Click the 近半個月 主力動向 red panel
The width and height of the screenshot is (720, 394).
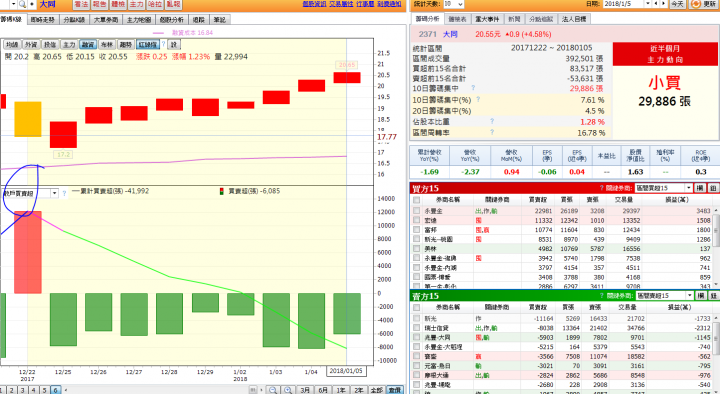tap(665, 54)
